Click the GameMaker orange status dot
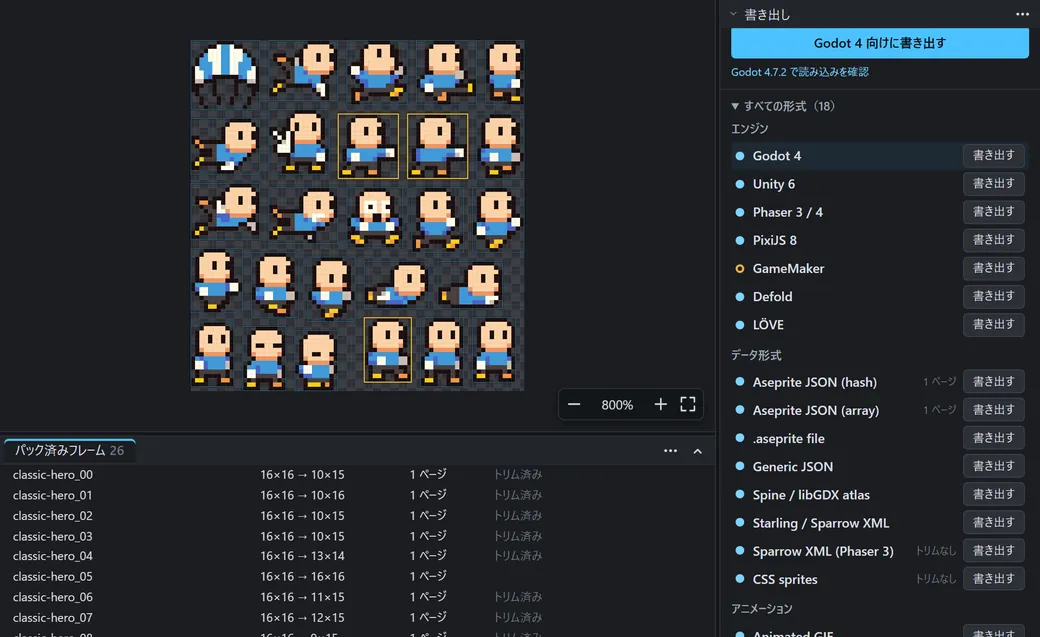 point(740,269)
